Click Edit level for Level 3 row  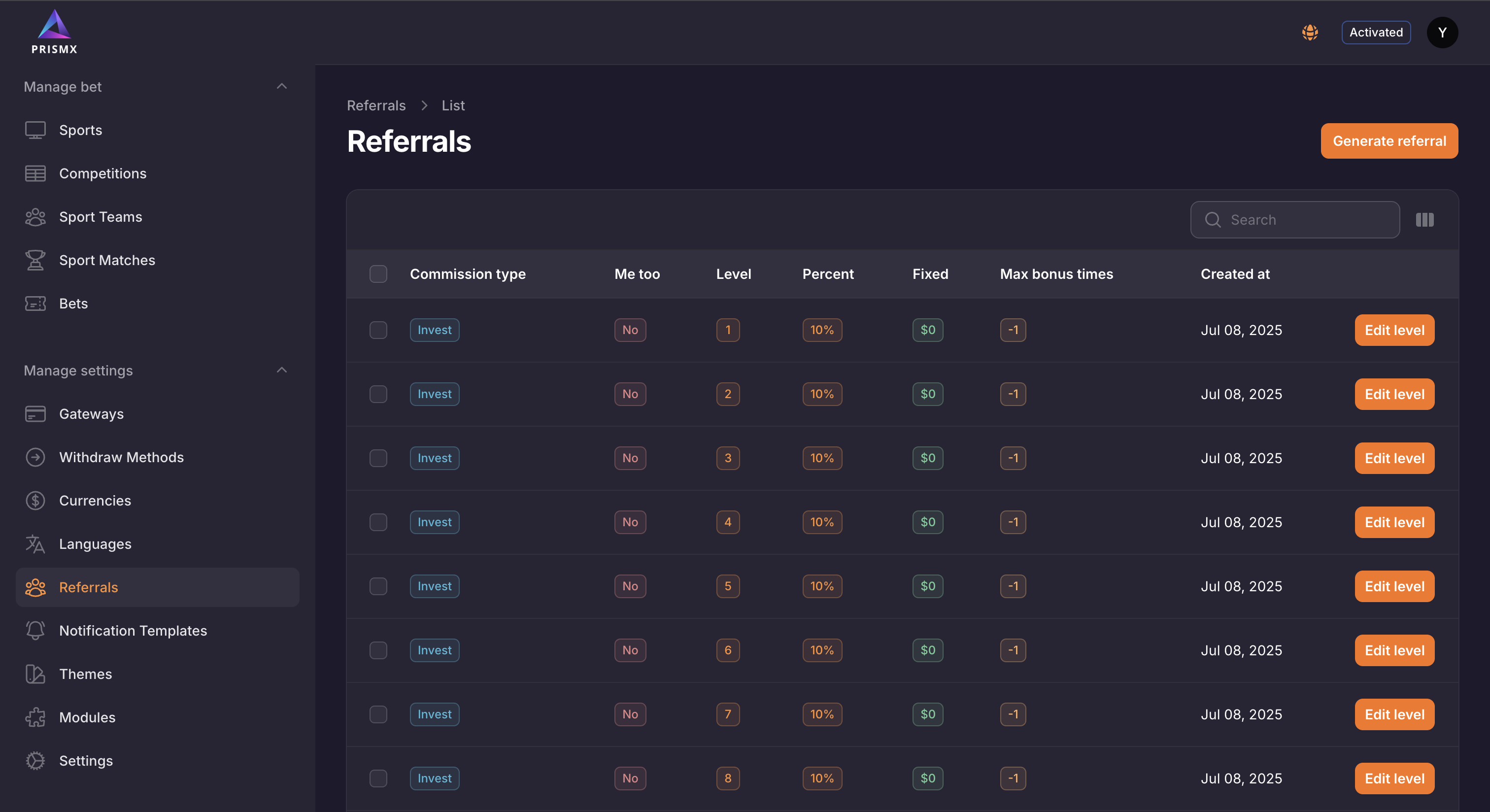pos(1394,458)
